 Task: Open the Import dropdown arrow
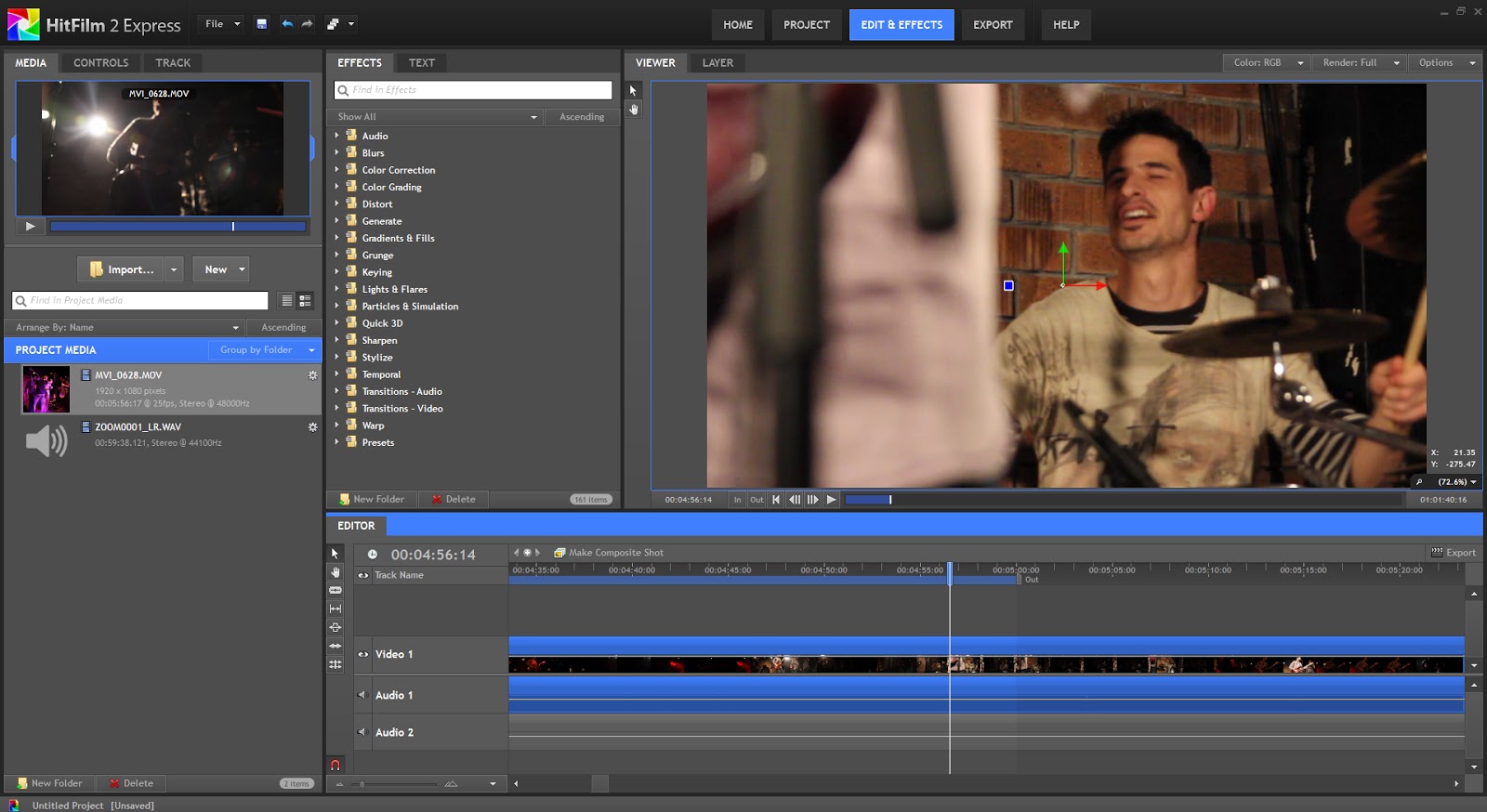click(x=174, y=269)
